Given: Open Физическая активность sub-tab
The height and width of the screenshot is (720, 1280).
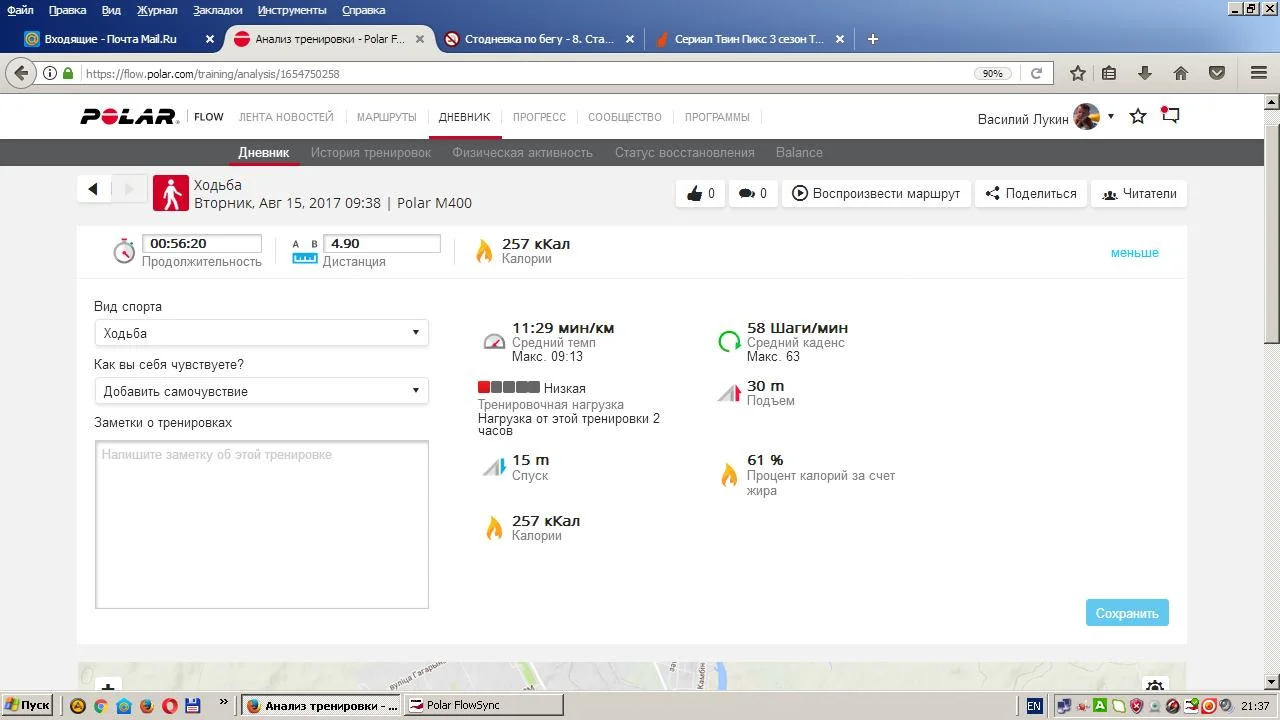Looking at the screenshot, I should [x=522, y=153].
